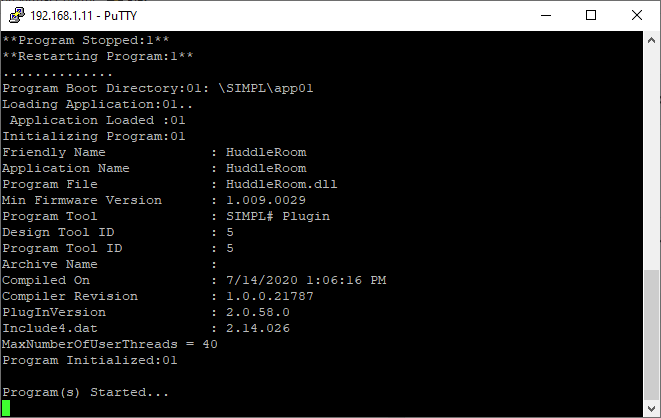Click the scrollbar up arrow
661x418 pixels.
click(x=651, y=40)
